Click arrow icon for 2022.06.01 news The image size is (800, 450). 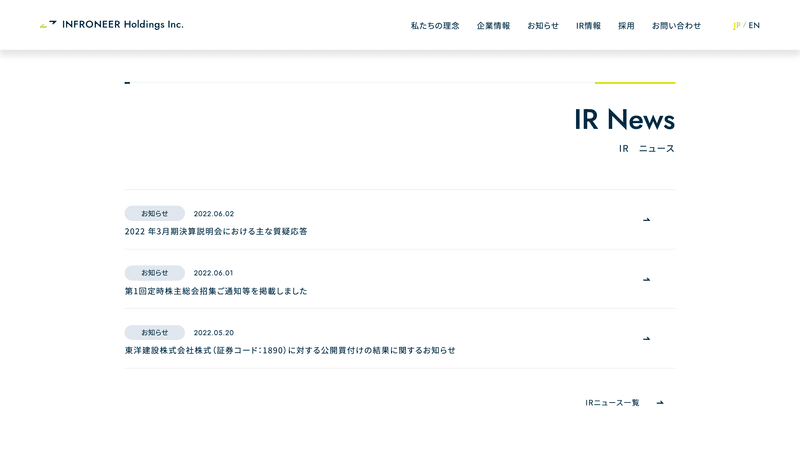point(646,280)
